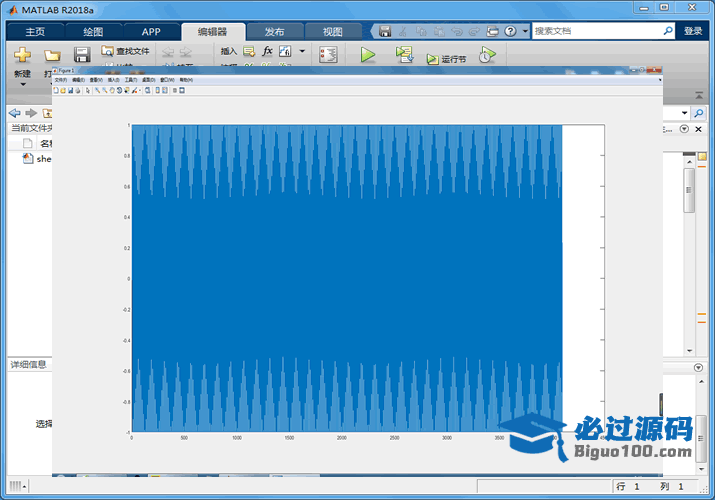Select the 编辑器 tab
Viewport: 715px width, 500px height.
pyautogui.click(x=212, y=31)
